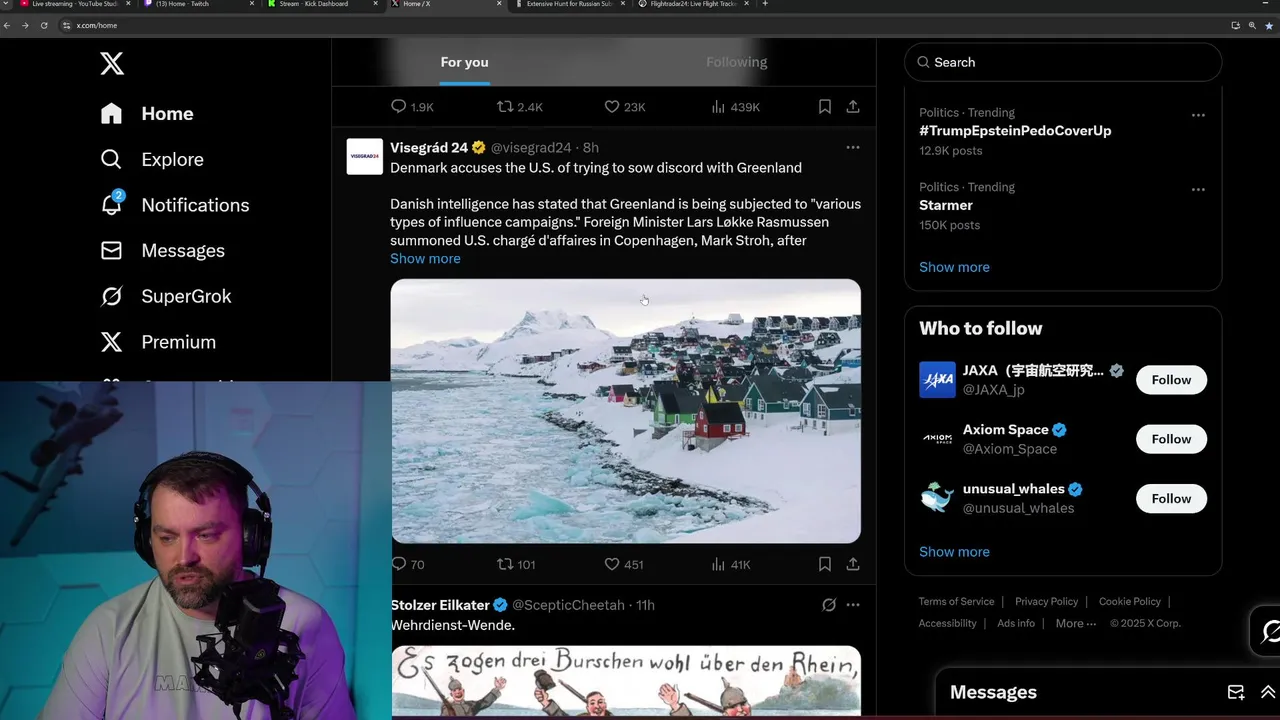Open the #TrumpEpsteinPedoCoverUp trending topic
Viewport: 1280px width, 720px height.
(x=1015, y=131)
